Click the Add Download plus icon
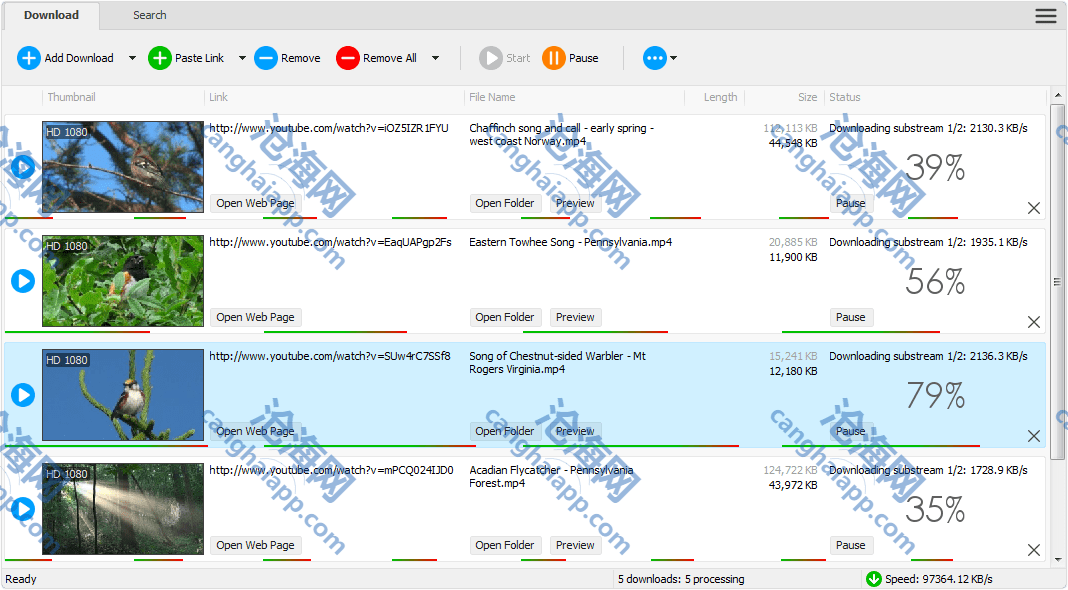Screen dimensions: 1068x590 [x=29, y=58]
